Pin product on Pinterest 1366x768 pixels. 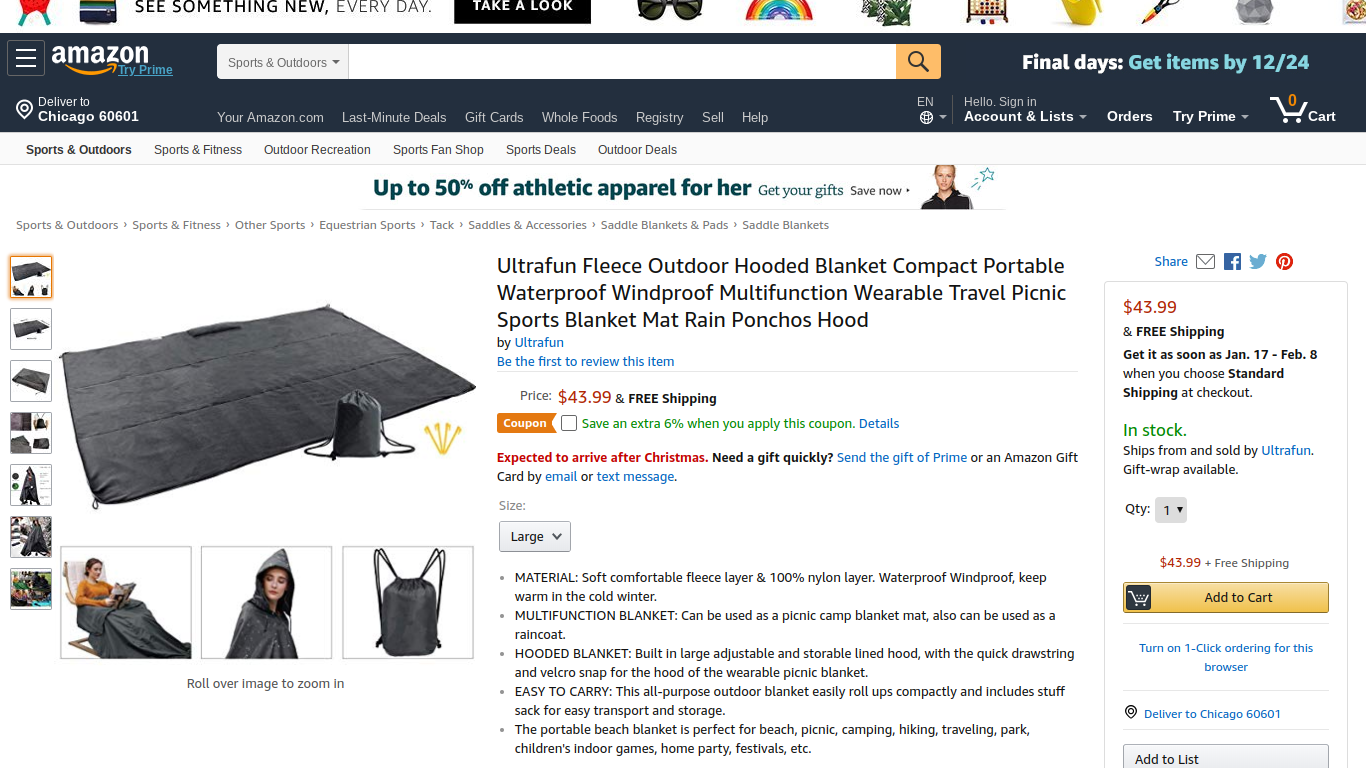1285,262
